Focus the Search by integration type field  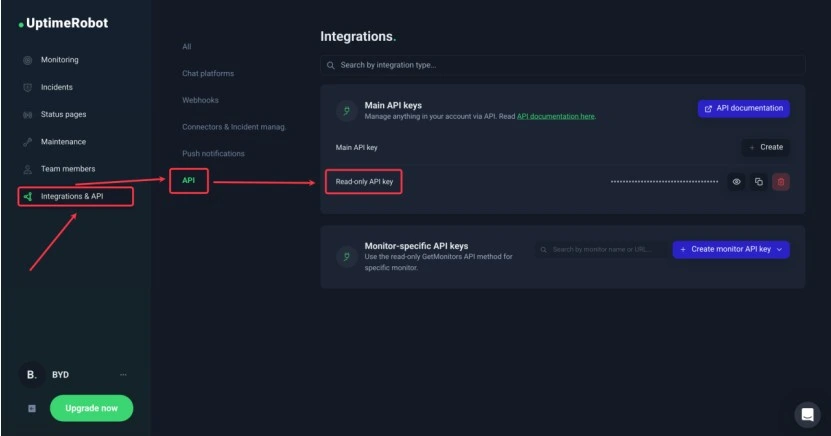coord(562,65)
